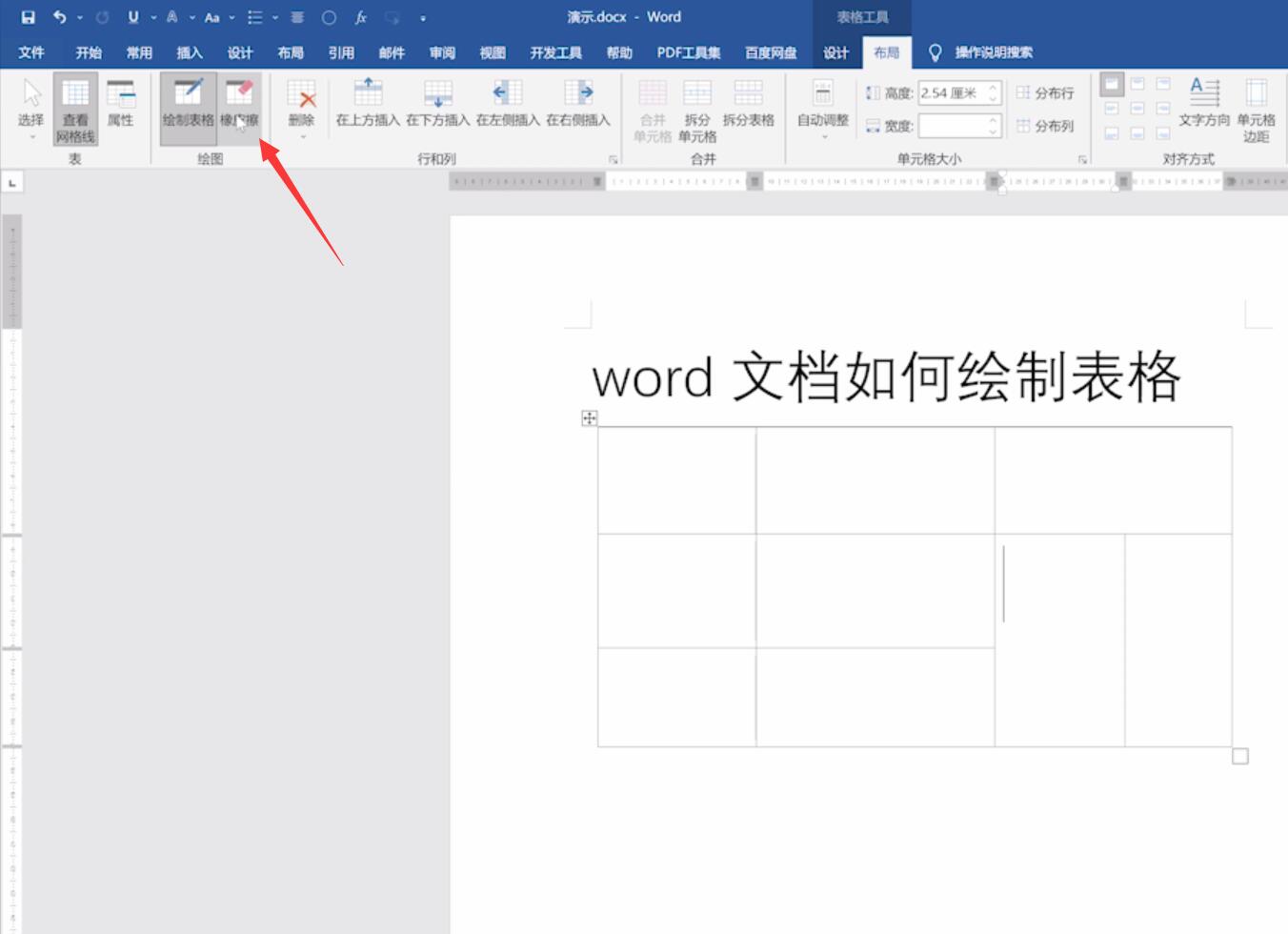1288x934 pixels.
Task: Insert formula fx icon
Action: click(361, 17)
